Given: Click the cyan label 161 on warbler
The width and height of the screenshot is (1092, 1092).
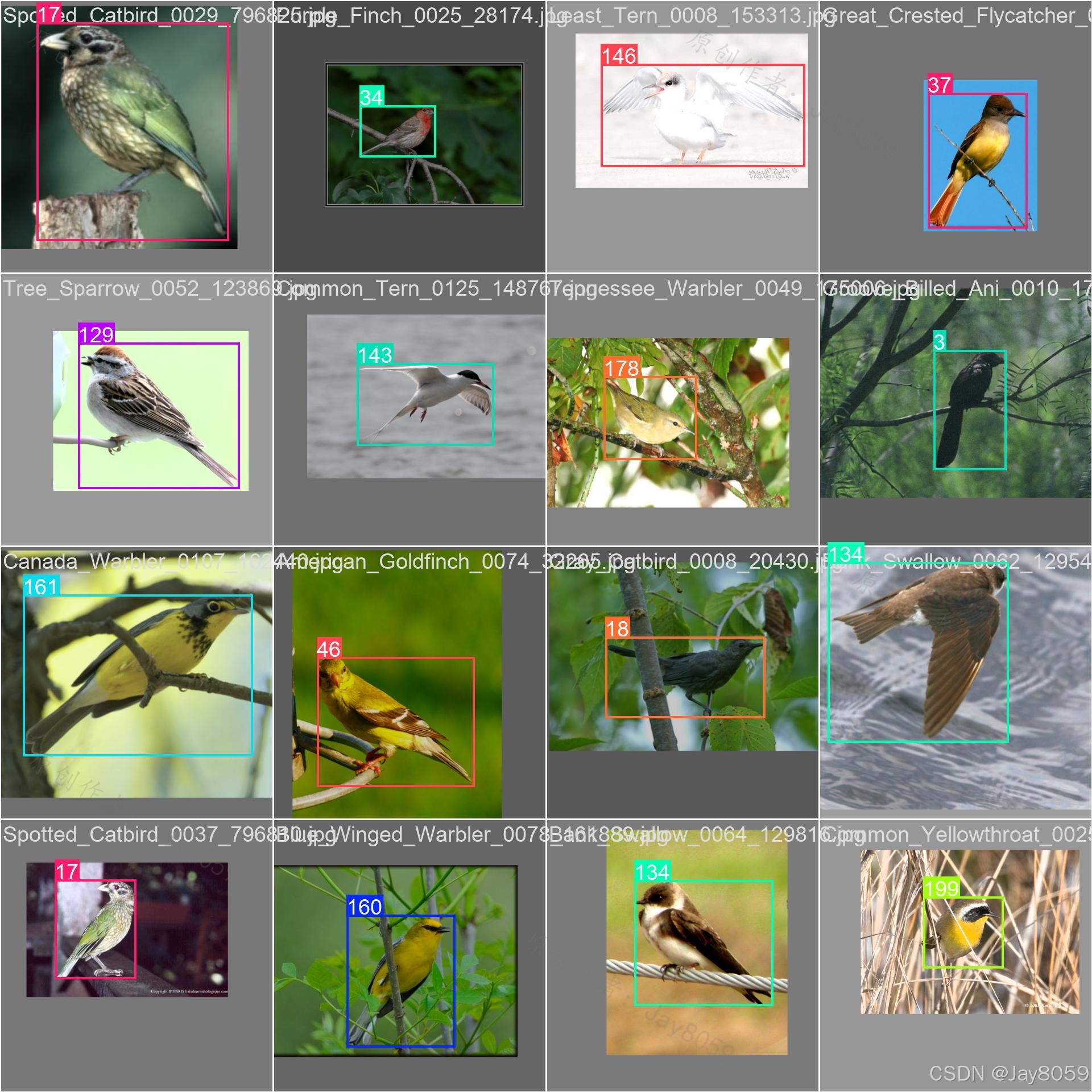Looking at the screenshot, I should (40, 586).
